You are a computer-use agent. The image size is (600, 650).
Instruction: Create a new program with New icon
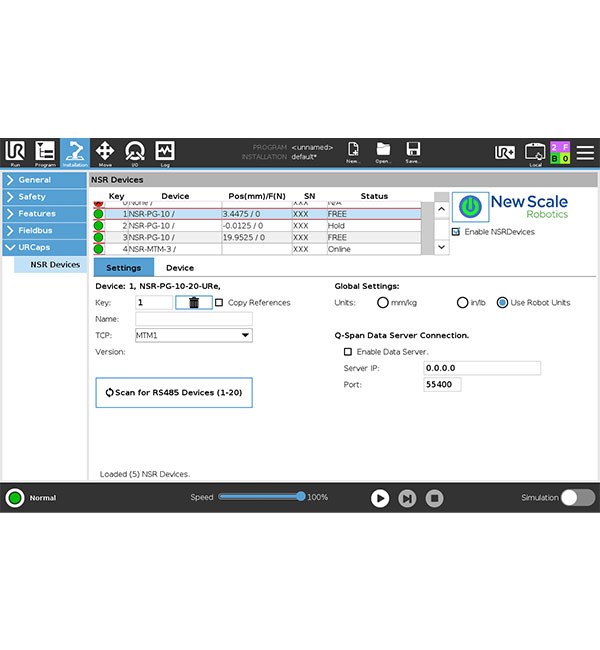[353, 153]
